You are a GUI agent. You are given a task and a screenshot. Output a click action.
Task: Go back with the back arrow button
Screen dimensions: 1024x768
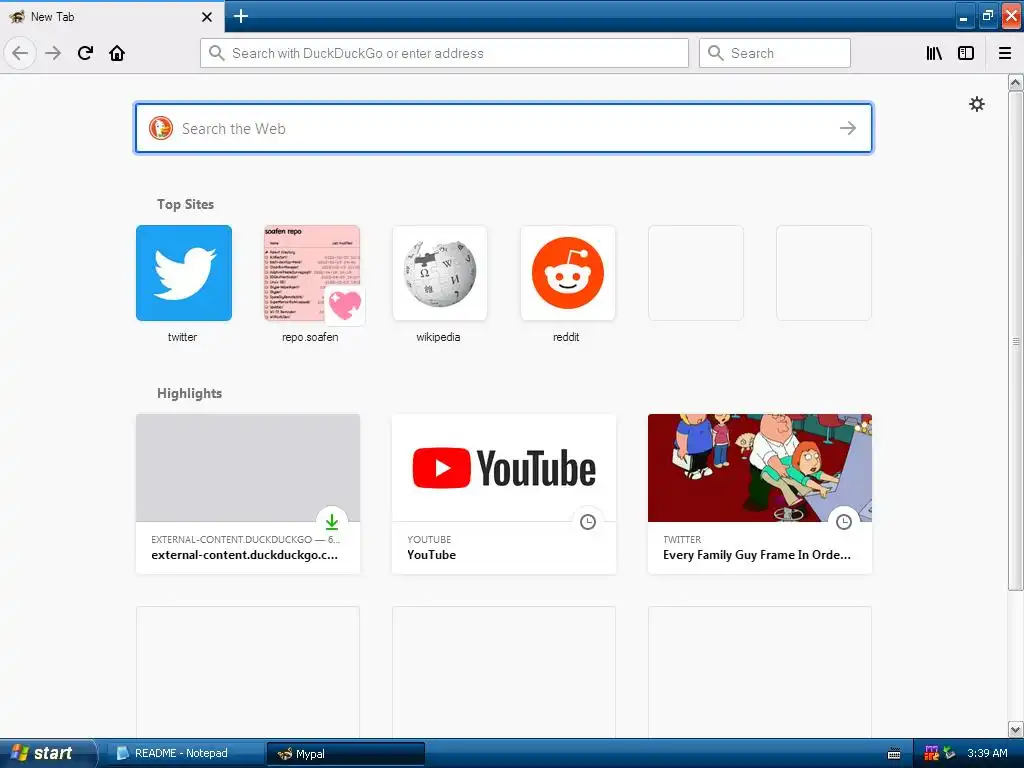click(x=20, y=53)
